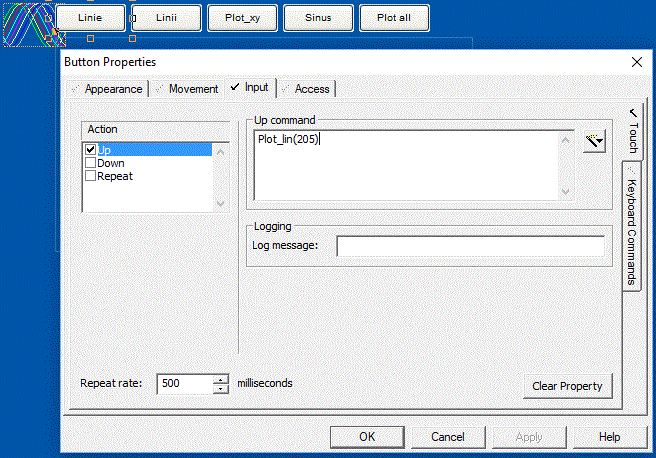Close the Button Properties dialog
The image size is (656, 458).
click(636, 62)
